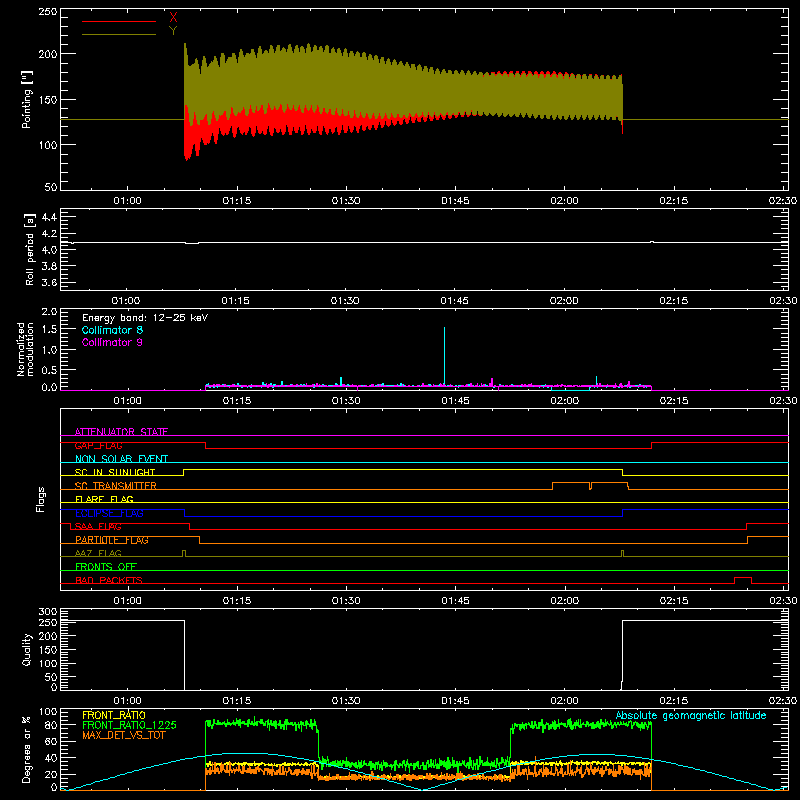Select the SC_IN_SUNLIGHT flag label

tap(115, 472)
